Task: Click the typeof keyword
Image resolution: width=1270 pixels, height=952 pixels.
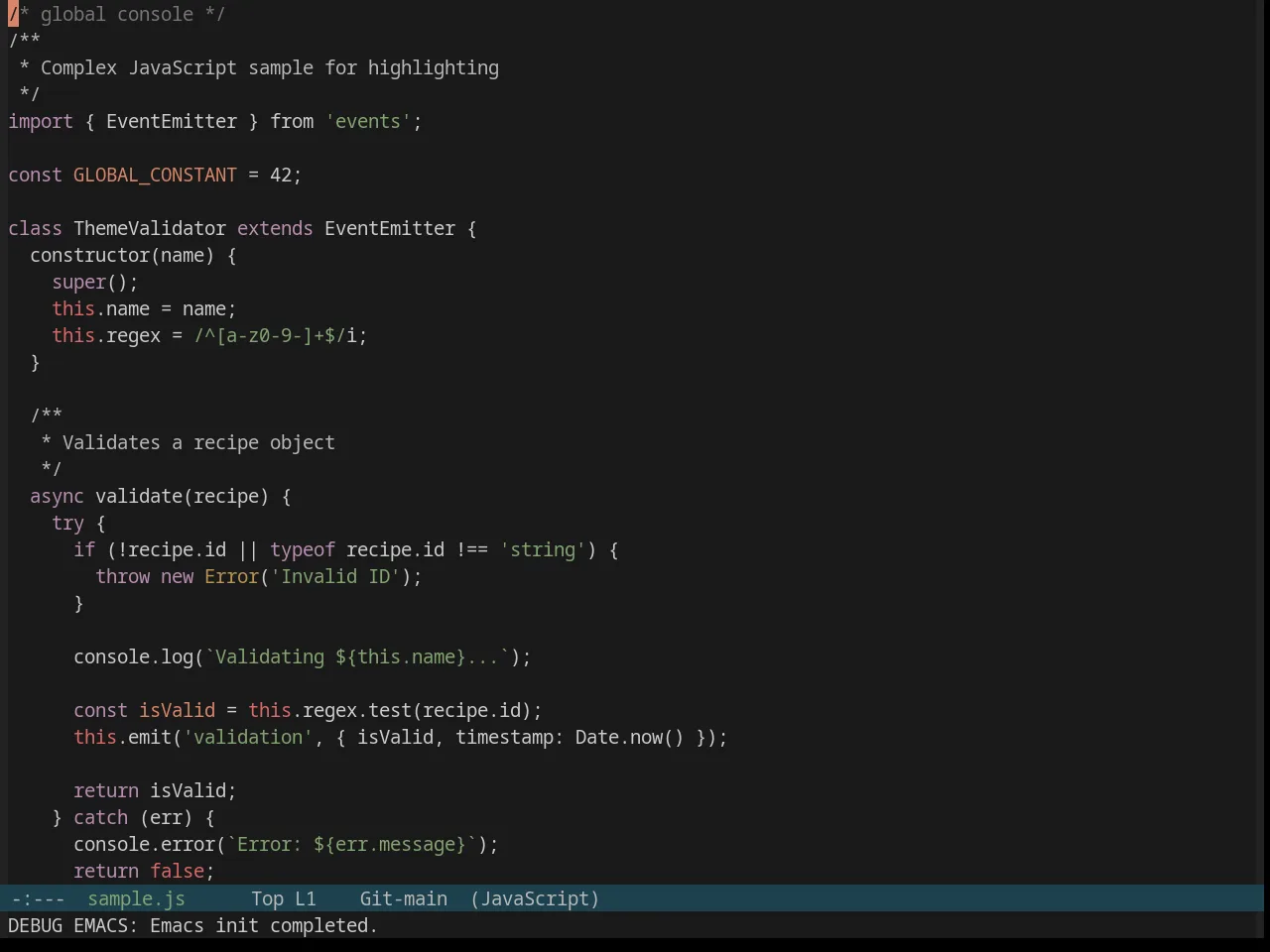Action: pyautogui.click(x=303, y=549)
